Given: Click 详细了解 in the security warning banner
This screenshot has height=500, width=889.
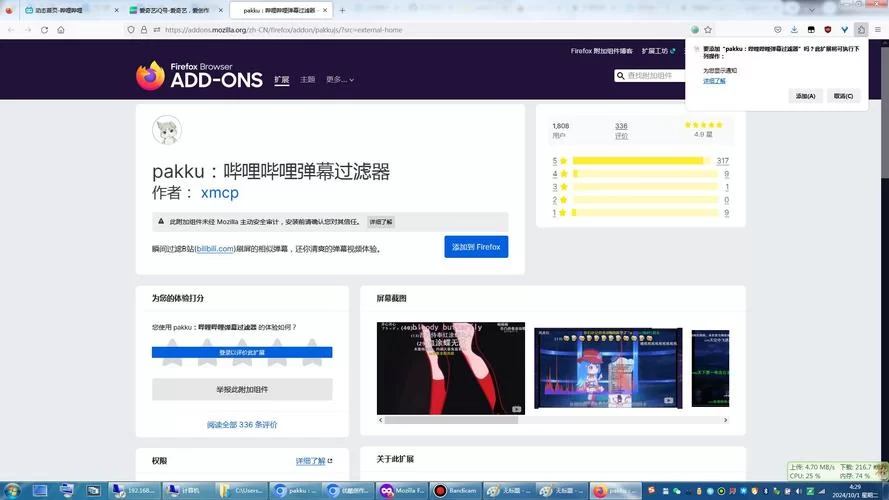Looking at the screenshot, I should [380, 222].
